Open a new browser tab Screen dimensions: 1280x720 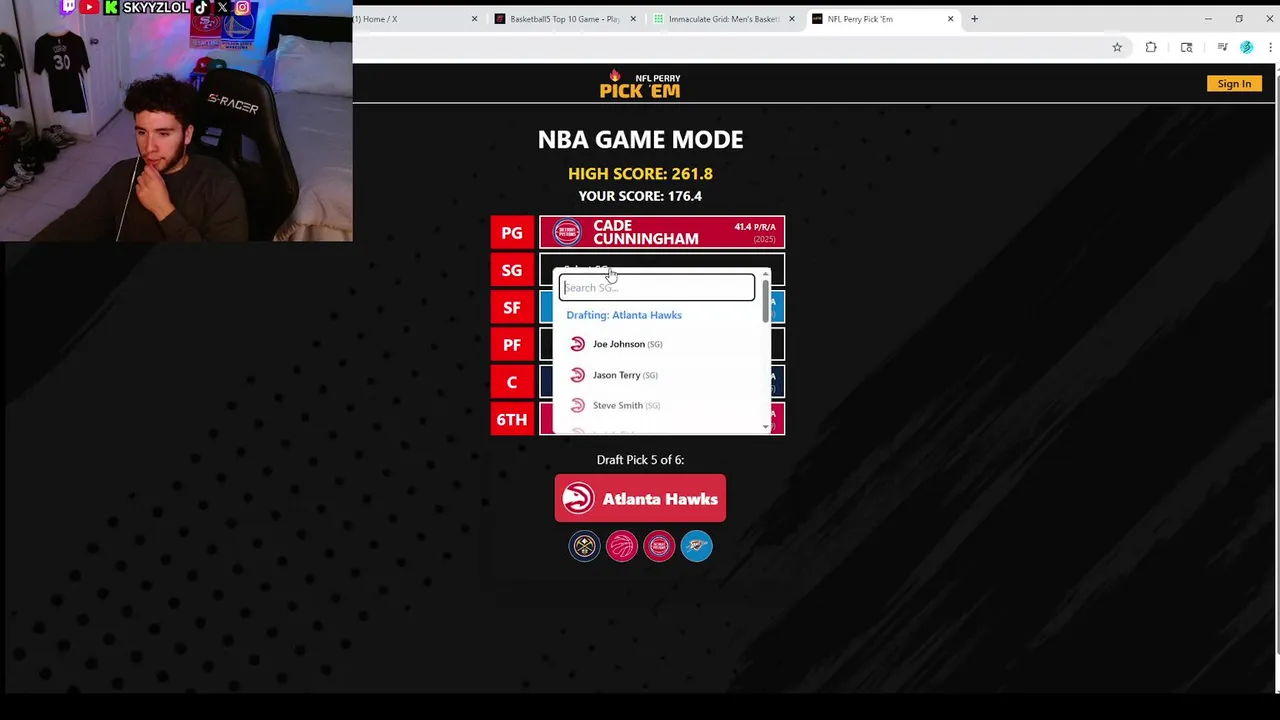[974, 19]
